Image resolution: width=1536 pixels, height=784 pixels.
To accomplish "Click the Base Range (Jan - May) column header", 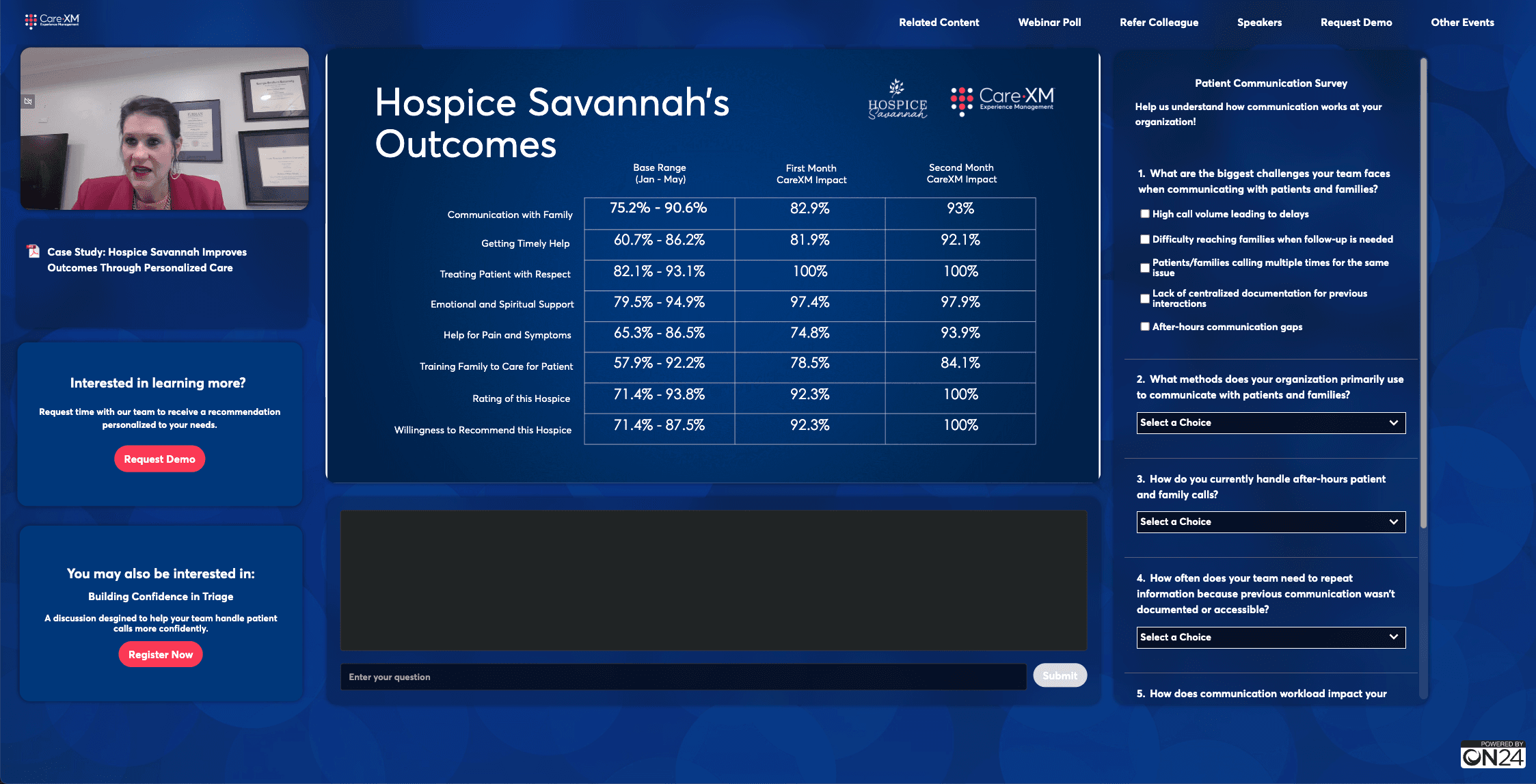I will pyautogui.click(x=660, y=173).
